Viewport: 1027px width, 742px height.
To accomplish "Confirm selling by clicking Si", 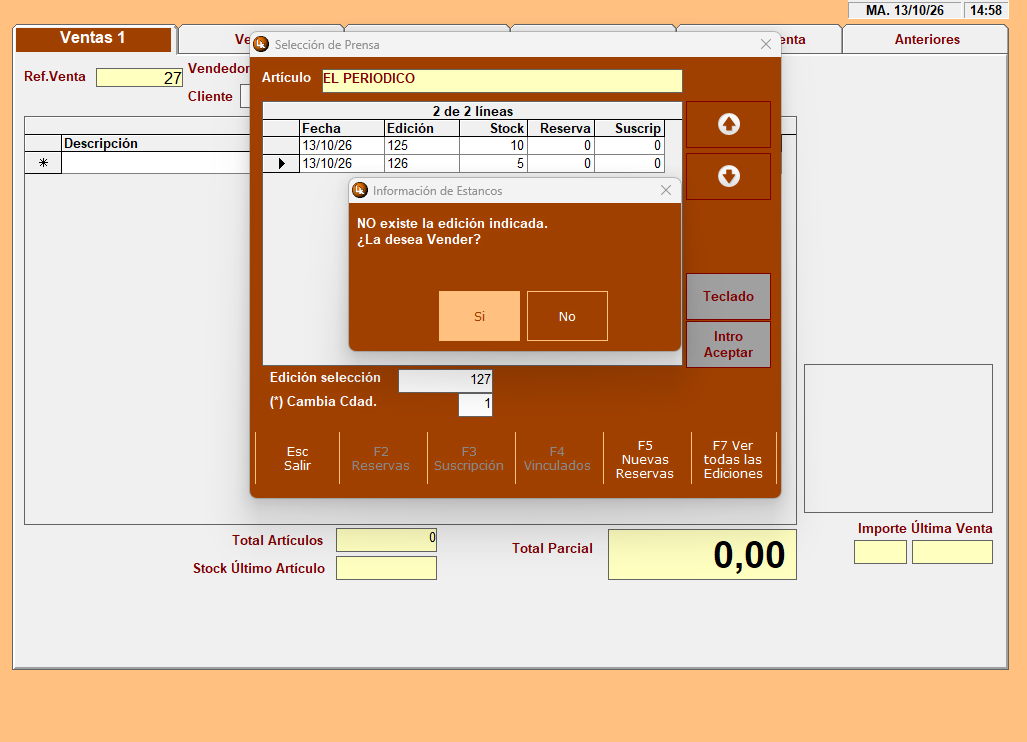I will pos(479,316).
